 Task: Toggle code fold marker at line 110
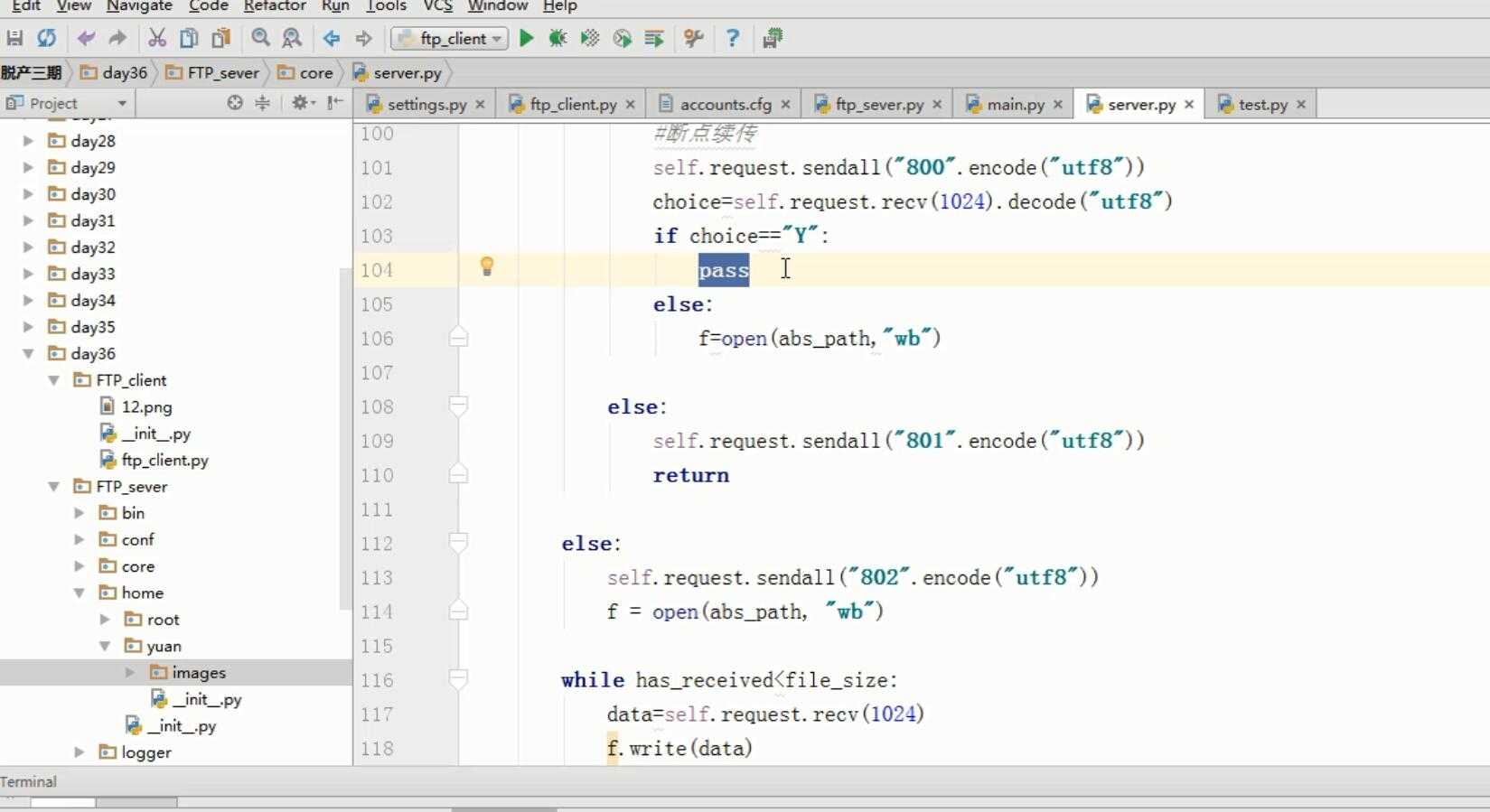458,474
